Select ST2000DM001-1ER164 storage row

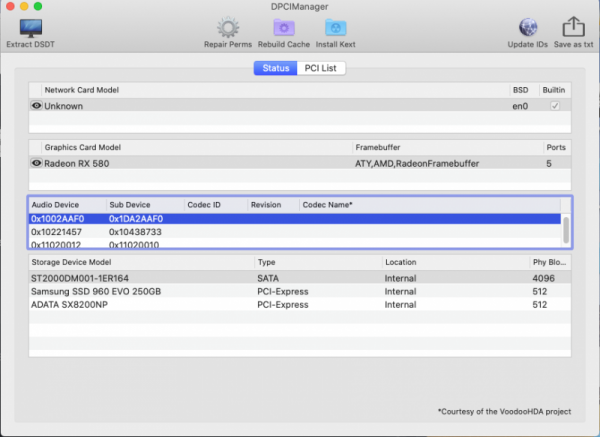tap(300, 278)
